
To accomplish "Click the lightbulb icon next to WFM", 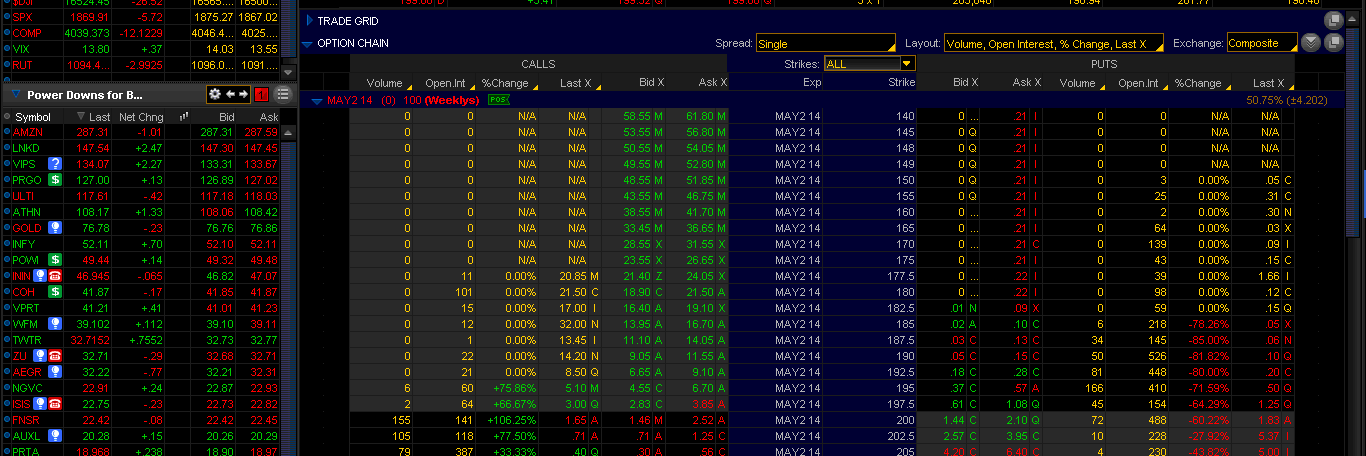I will [56, 324].
